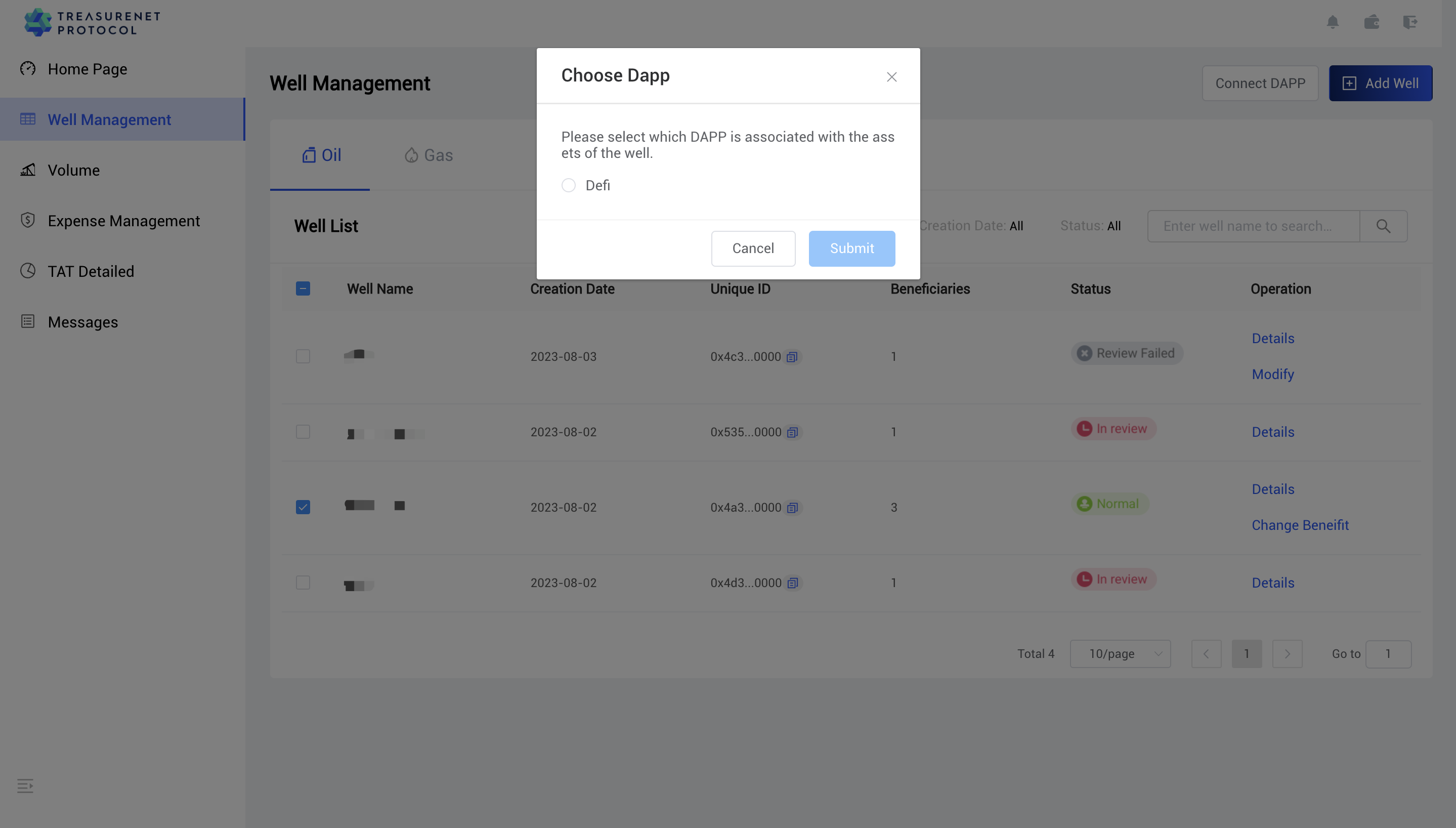Copy the 0x4d3...0000 unique ID
This screenshot has width=1456, height=828.
point(792,583)
